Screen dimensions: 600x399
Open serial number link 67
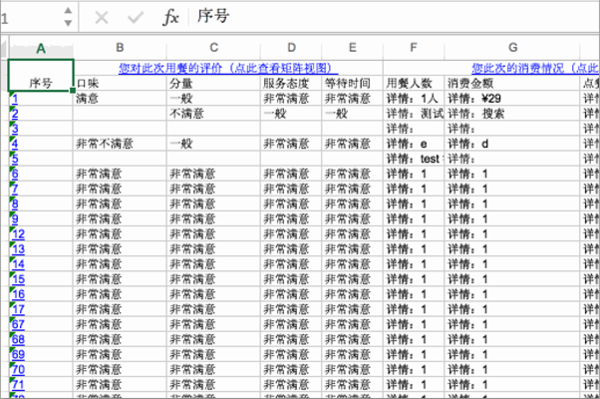point(18,324)
